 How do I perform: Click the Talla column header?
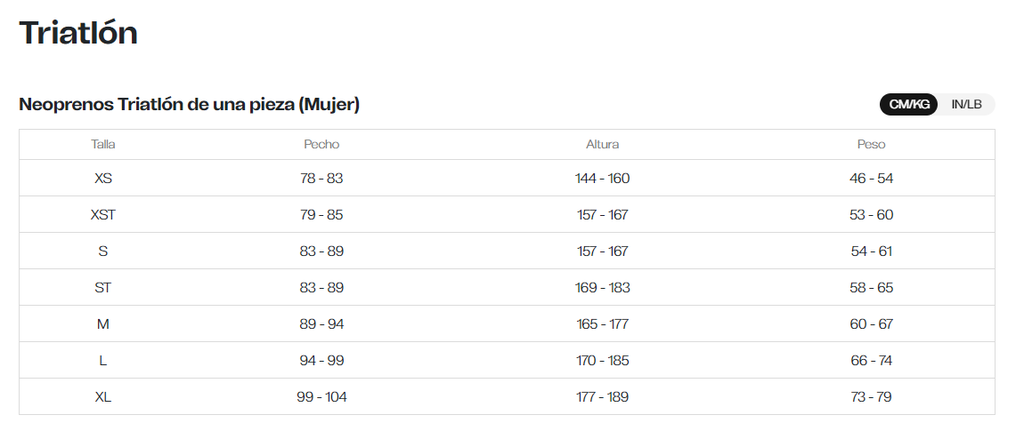[103, 144]
